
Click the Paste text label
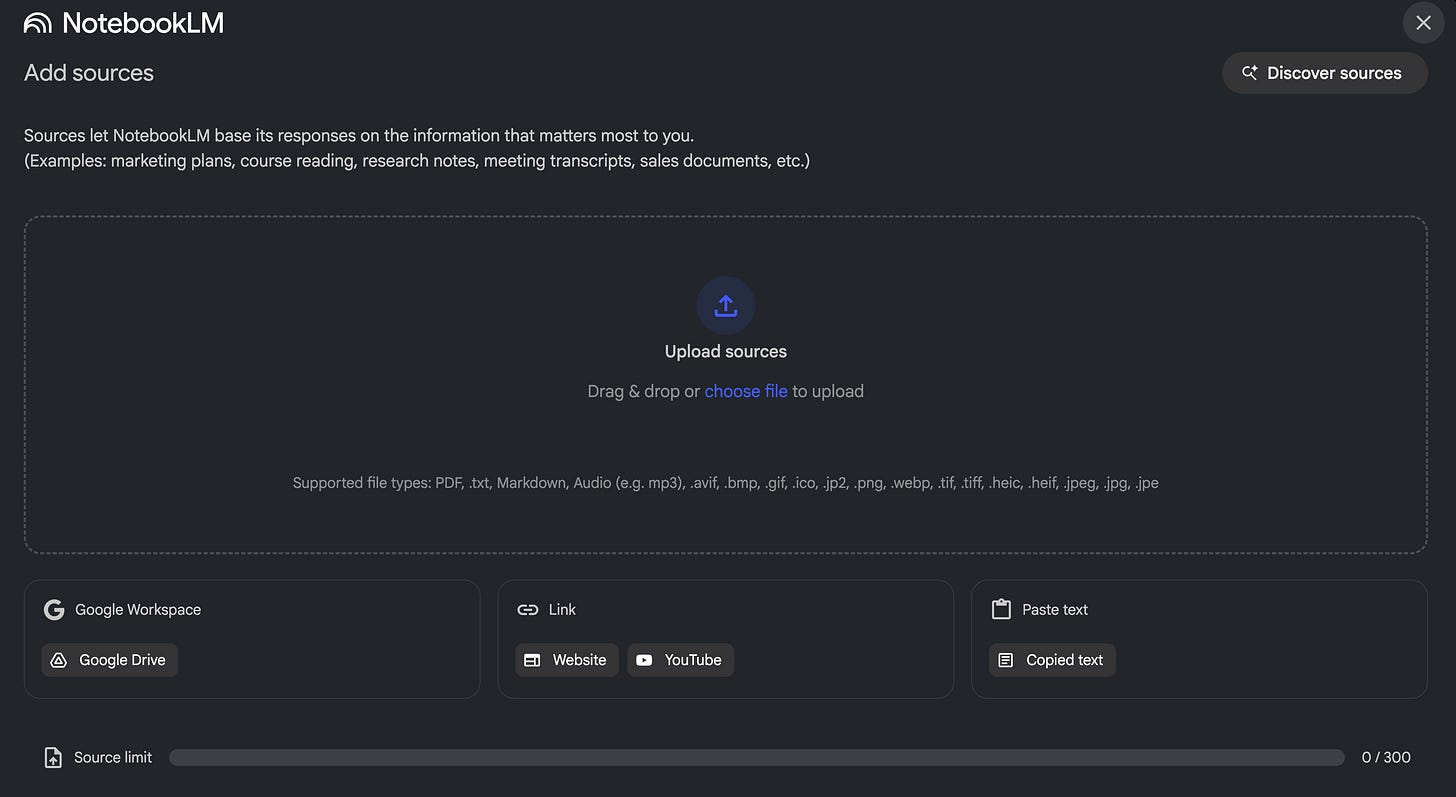[x=1055, y=610]
